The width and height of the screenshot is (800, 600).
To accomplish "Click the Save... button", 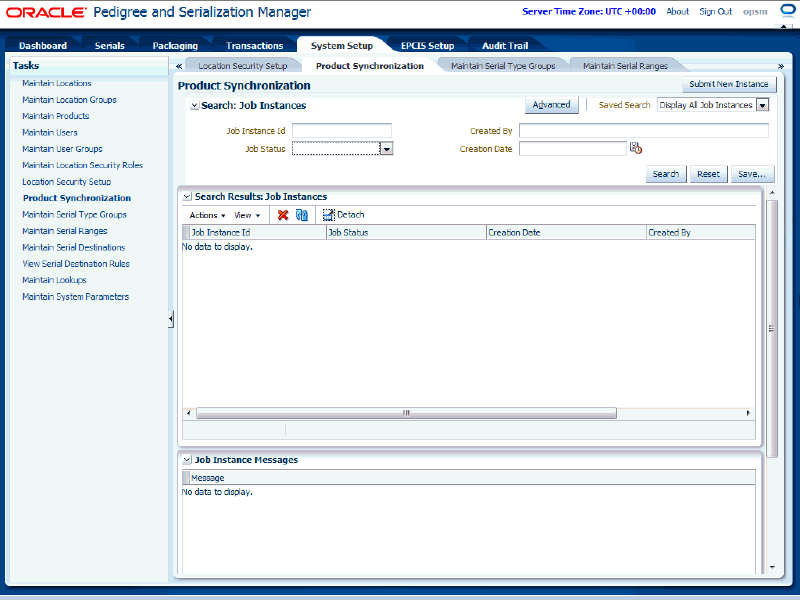I will coord(752,174).
